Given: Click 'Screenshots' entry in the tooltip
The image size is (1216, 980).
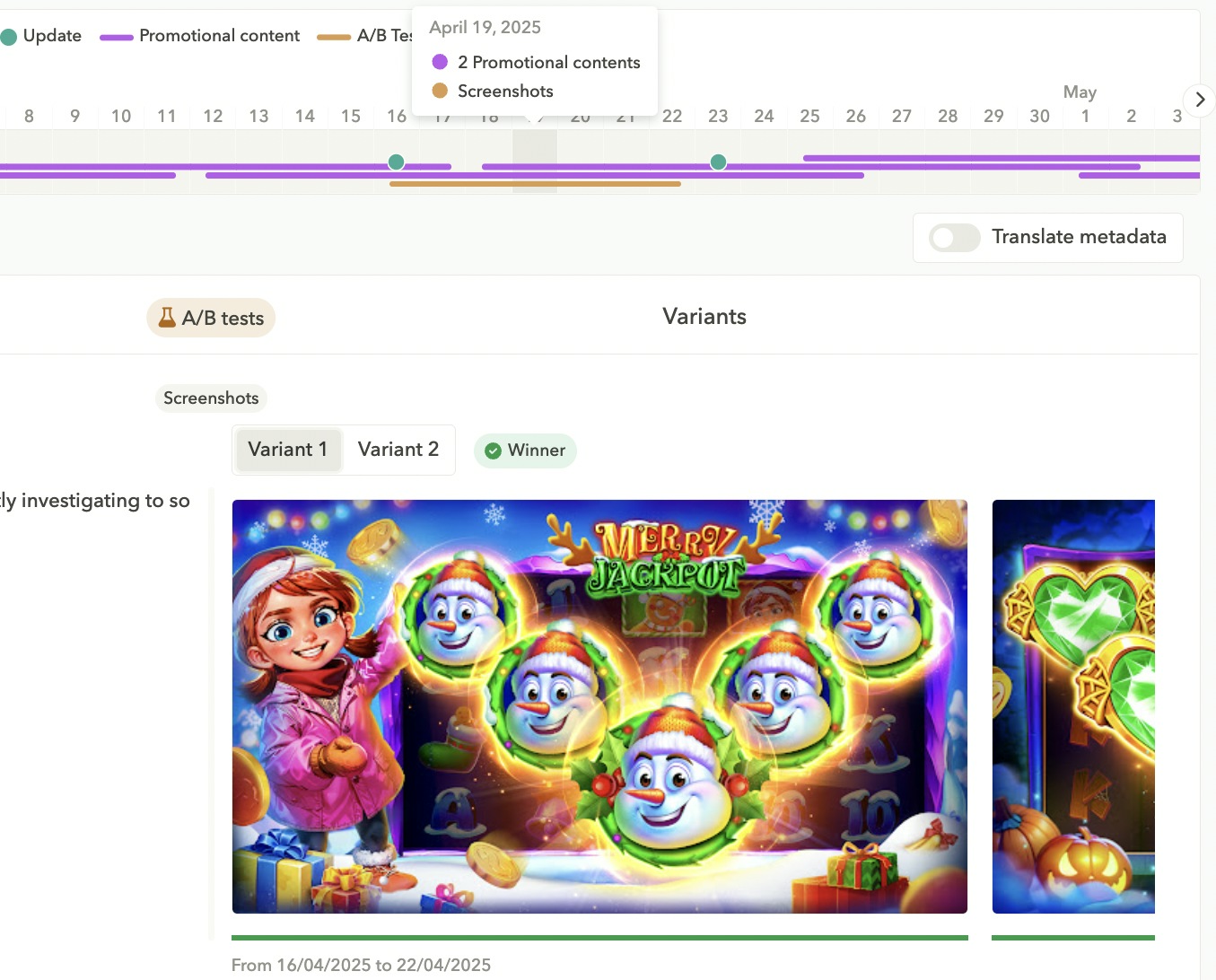Looking at the screenshot, I should pos(505,91).
